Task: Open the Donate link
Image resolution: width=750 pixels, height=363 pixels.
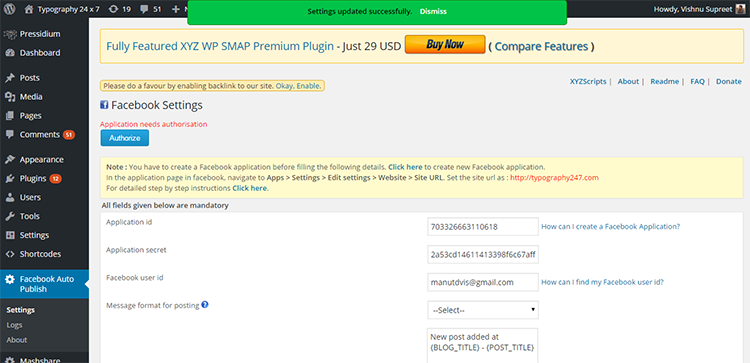Action: click(728, 82)
